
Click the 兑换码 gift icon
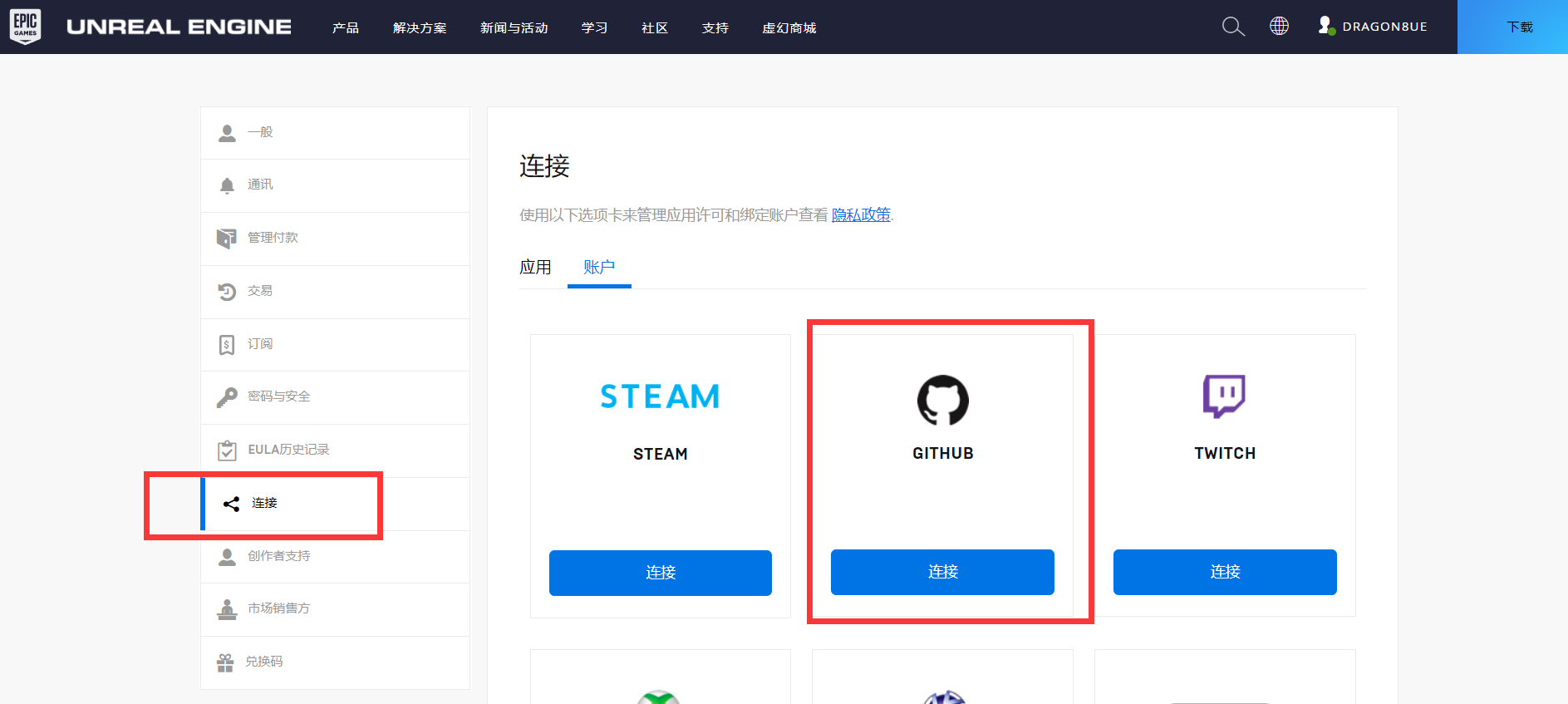pyautogui.click(x=225, y=662)
